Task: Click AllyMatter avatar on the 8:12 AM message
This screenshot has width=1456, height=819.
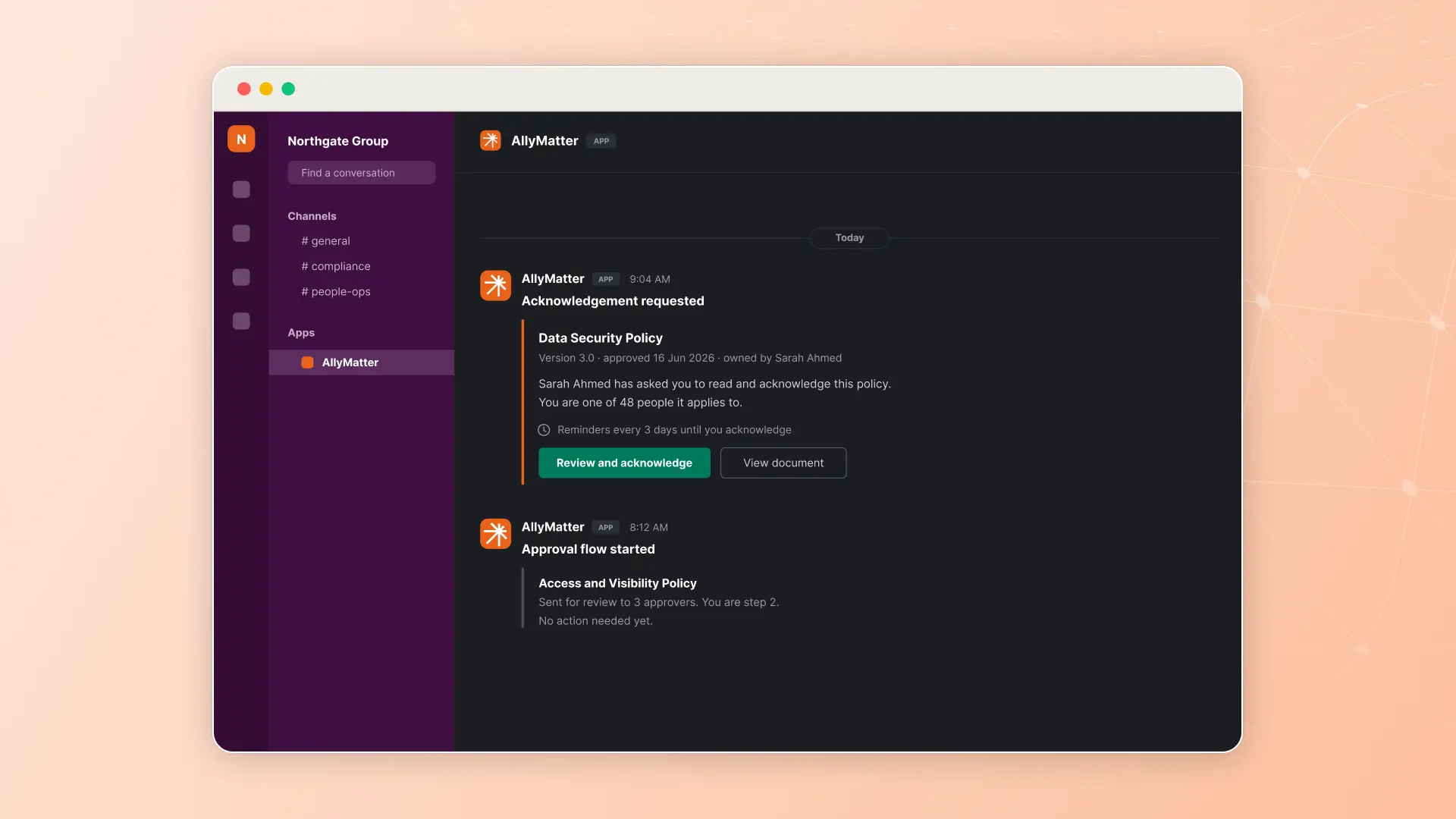Action: pyautogui.click(x=495, y=533)
